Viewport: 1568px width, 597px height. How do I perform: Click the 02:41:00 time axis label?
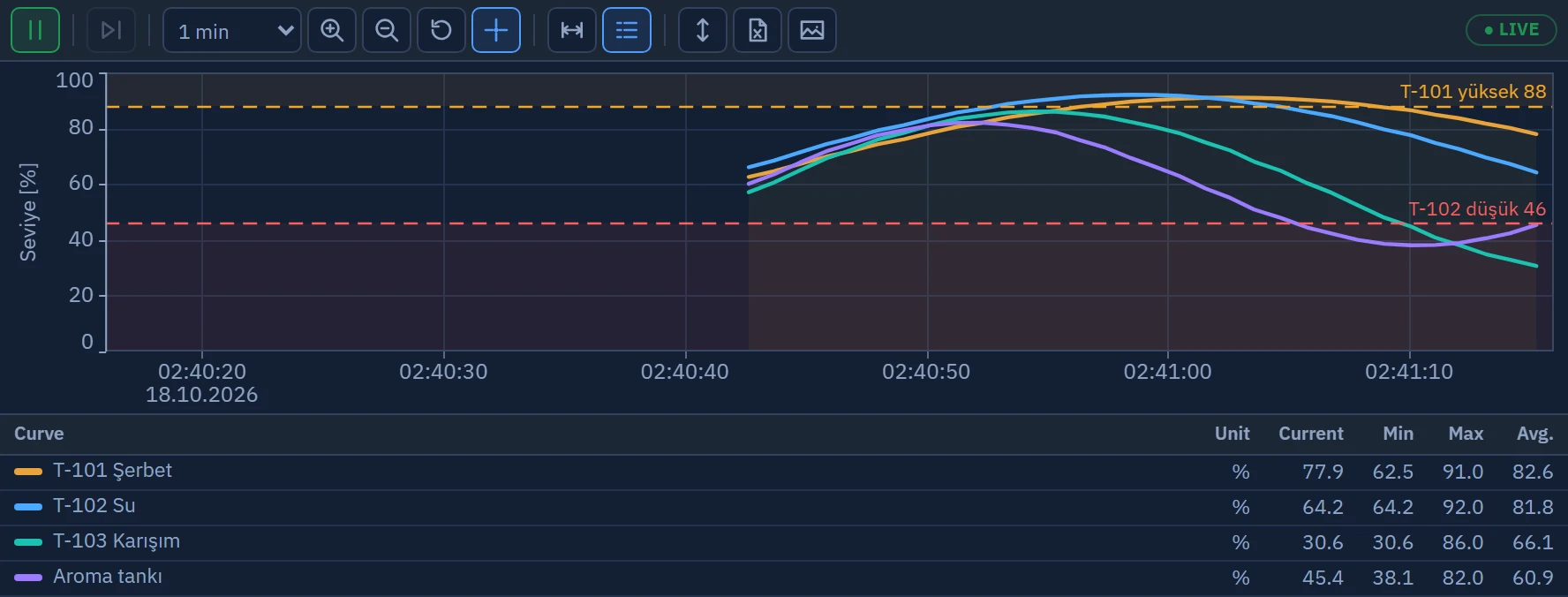coord(1167,372)
